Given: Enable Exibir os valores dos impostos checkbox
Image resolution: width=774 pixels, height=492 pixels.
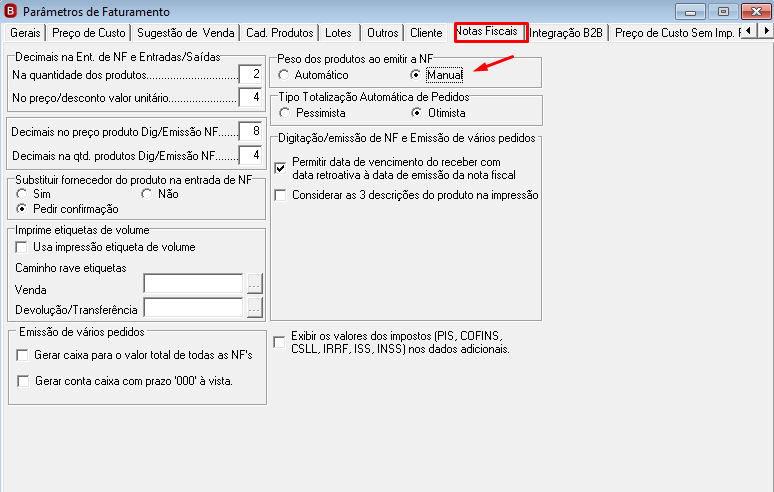Looking at the screenshot, I should click(279, 342).
